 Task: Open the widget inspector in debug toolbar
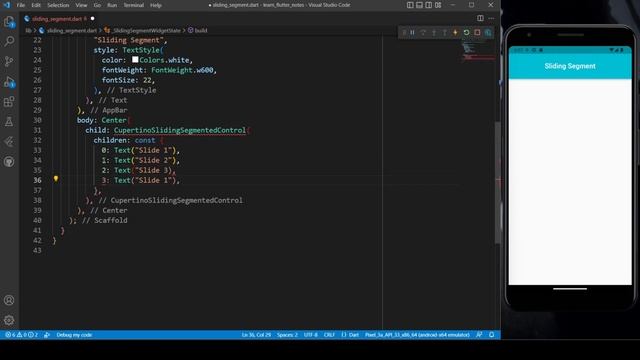pos(488,33)
